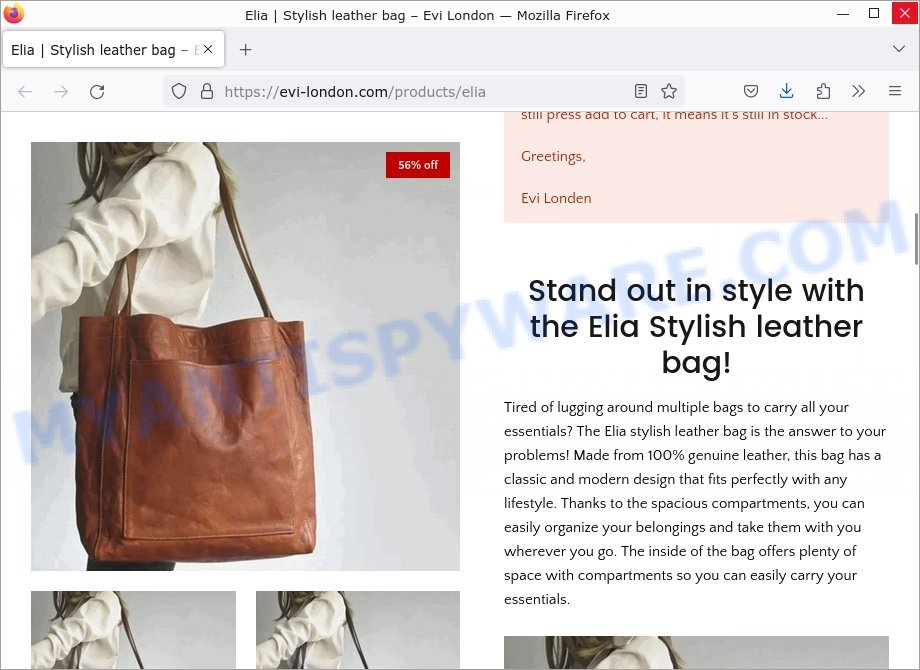View site security padlock details
The image size is (920, 670).
coord(207,91)
